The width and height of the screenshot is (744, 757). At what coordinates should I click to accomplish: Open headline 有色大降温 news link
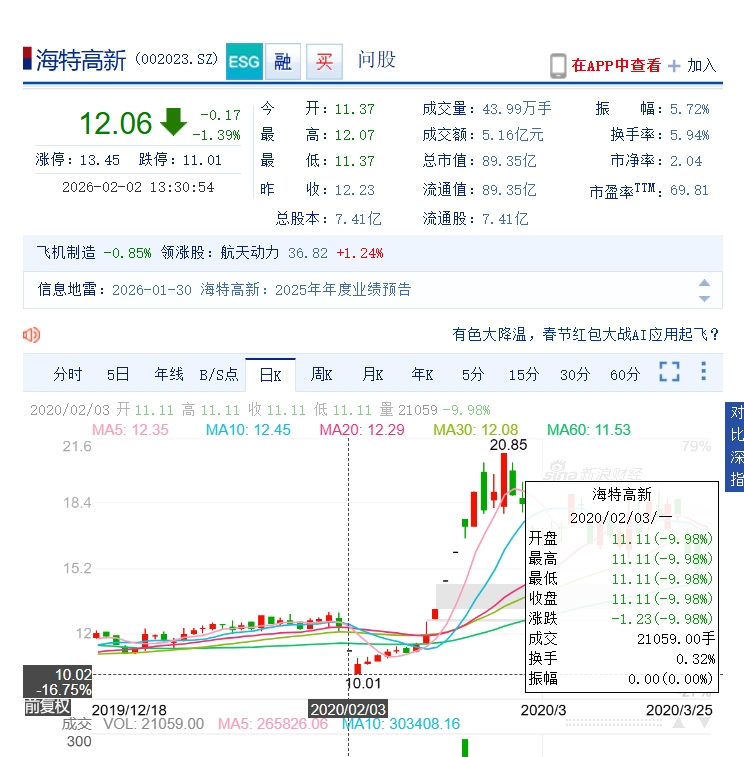586,334
